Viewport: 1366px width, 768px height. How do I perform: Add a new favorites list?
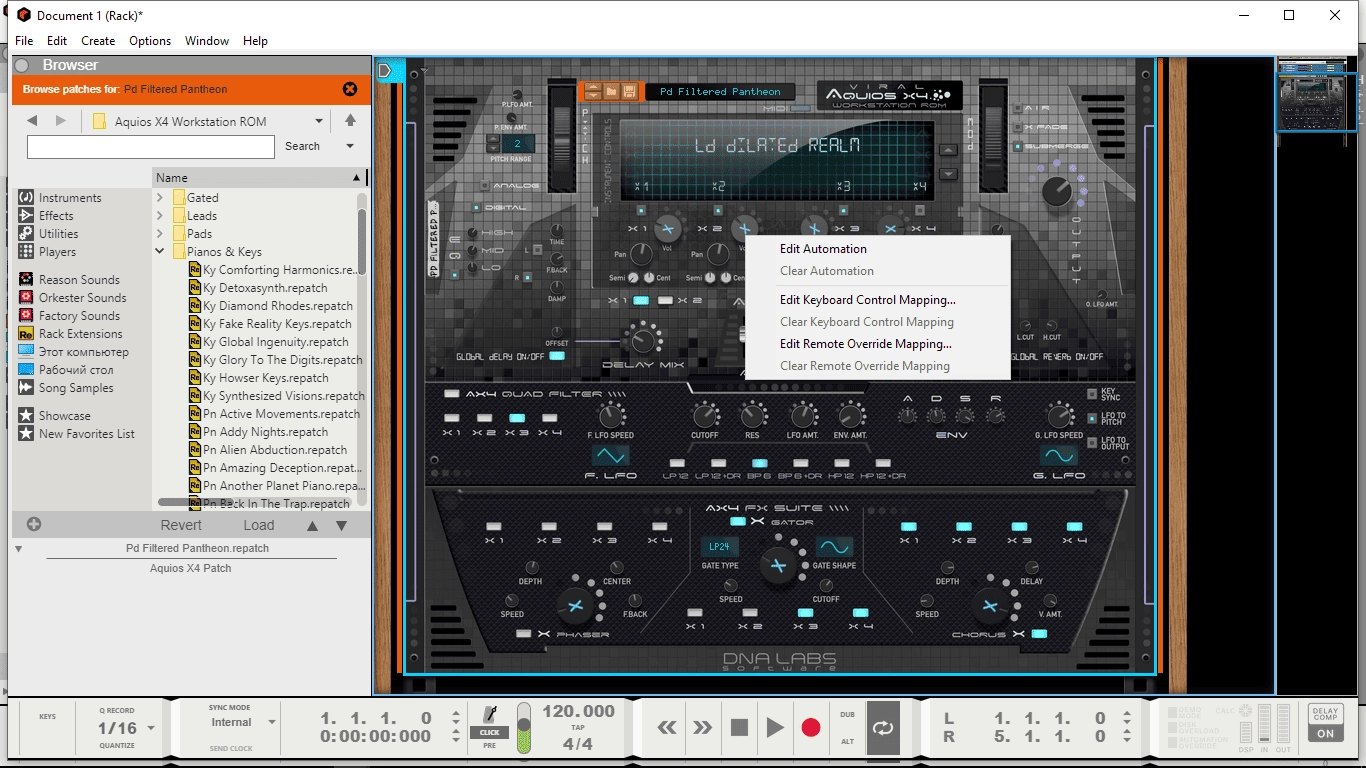pos(34,524)
